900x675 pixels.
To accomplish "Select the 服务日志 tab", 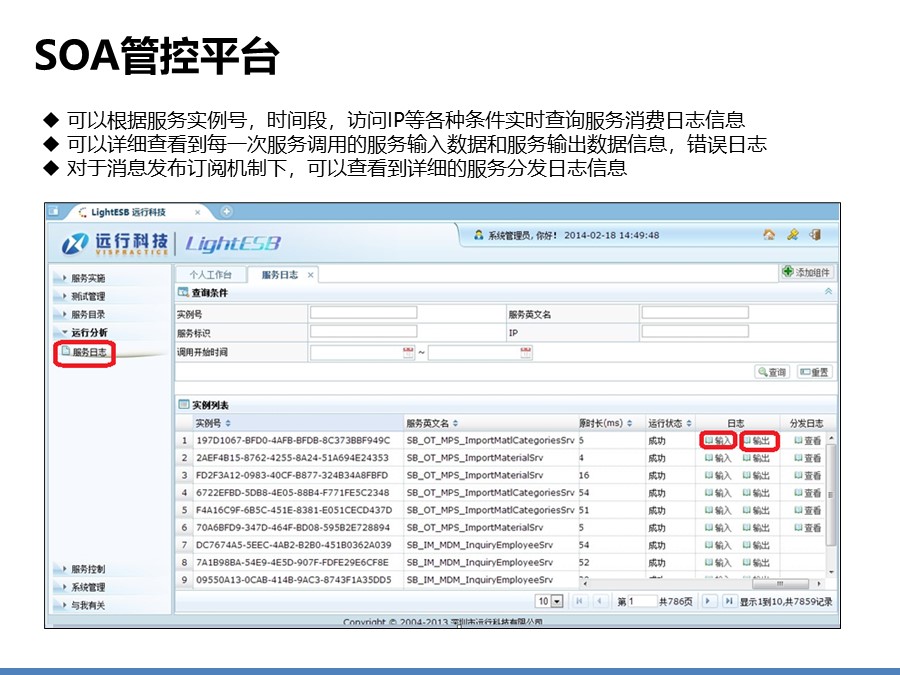I will pyautogui.click(x=280, y=275).
